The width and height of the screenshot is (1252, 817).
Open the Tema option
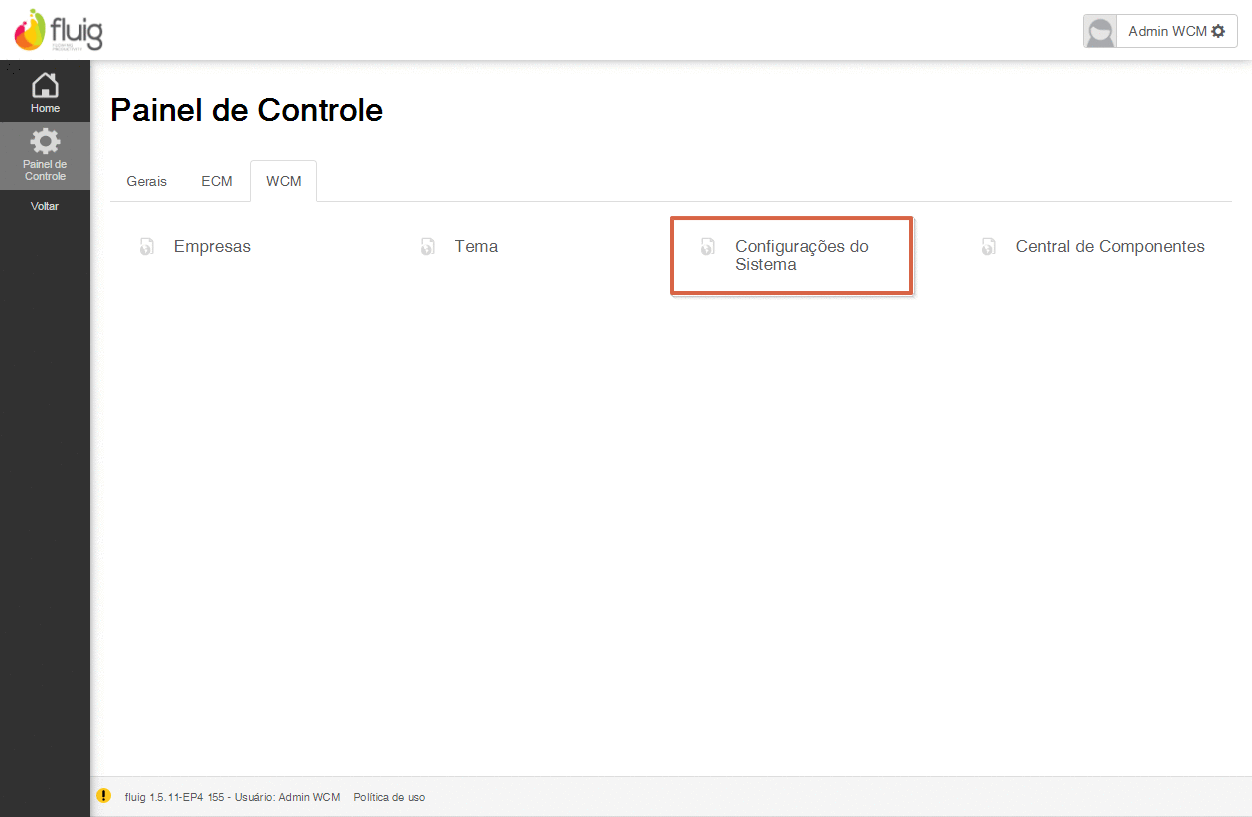(x=476, y=246)
